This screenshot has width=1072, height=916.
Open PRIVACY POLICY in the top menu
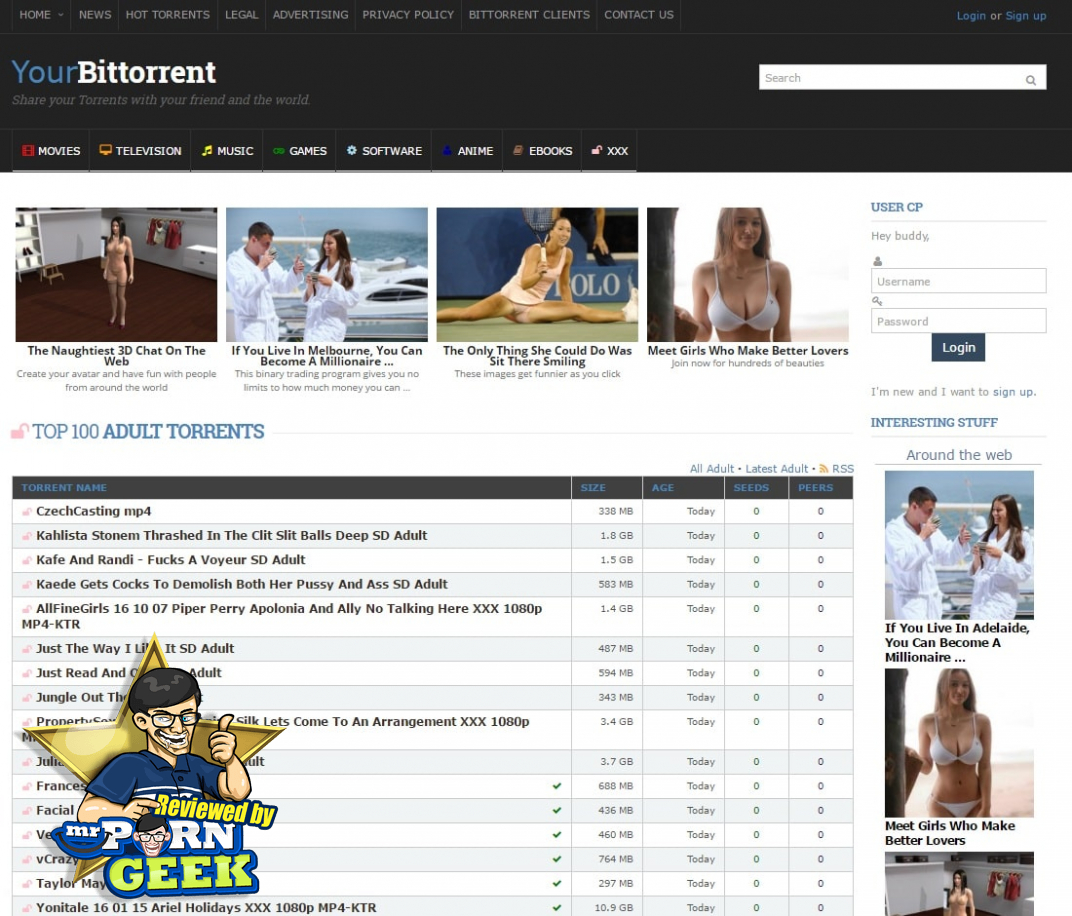pyautogui.click(x=408, y=15)
